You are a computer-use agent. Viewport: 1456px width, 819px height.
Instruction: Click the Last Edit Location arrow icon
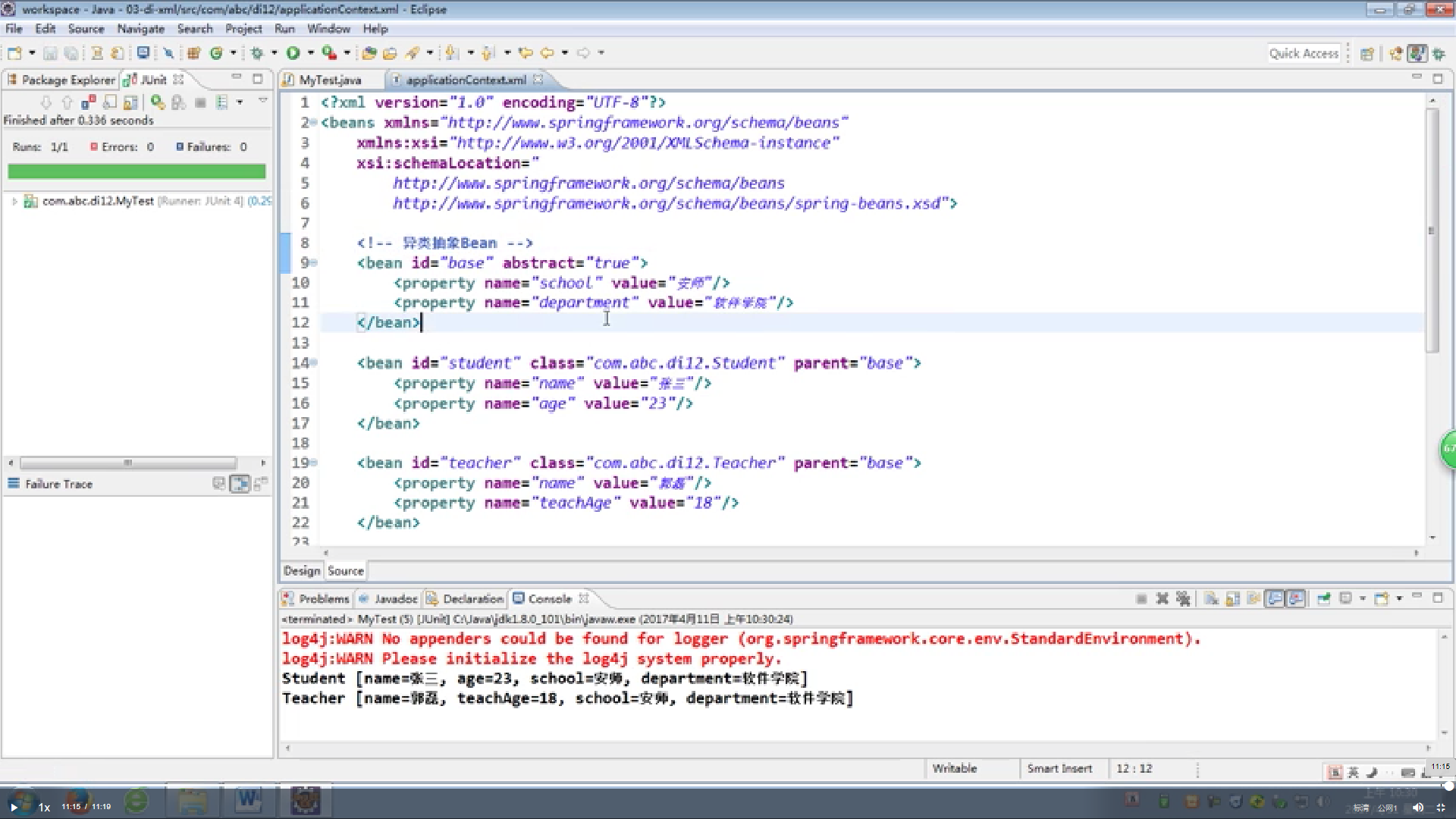526,53
